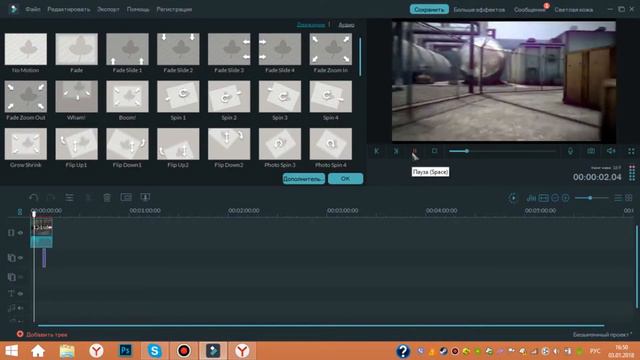Select the Fade motion preset
Viewport: 640px width, 360px height.
[76, 49]
